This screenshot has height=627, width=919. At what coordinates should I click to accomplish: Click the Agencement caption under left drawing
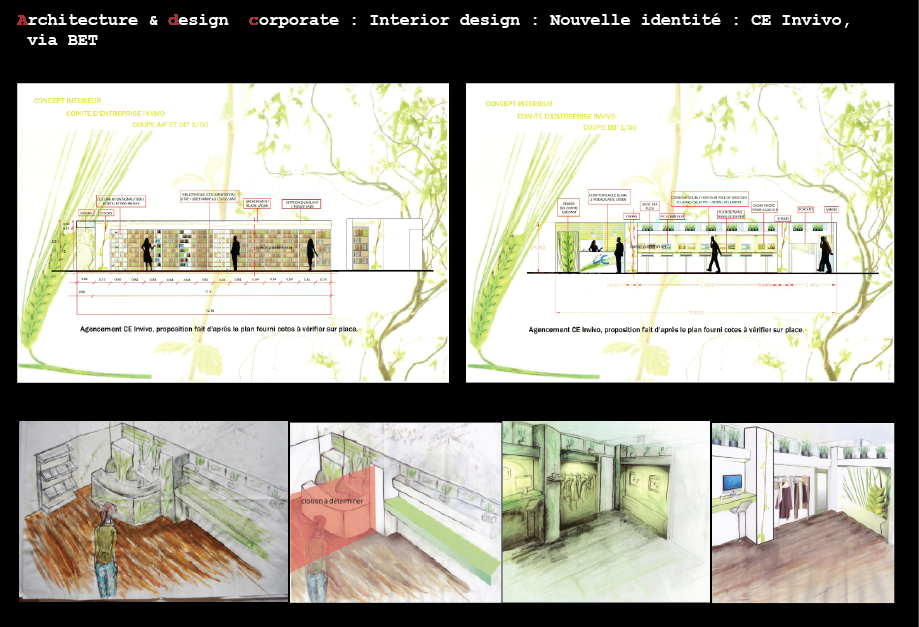[x=217, y=328]
